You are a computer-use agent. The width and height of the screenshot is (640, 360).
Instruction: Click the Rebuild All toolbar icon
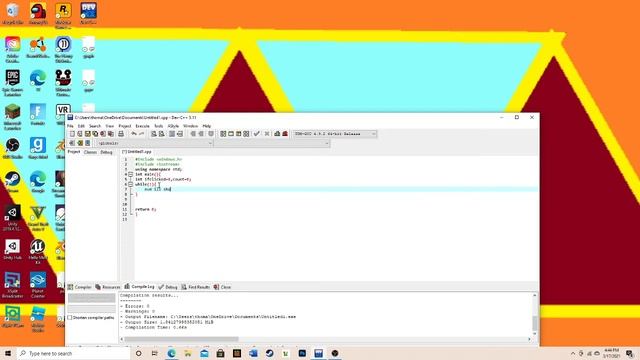246,134
